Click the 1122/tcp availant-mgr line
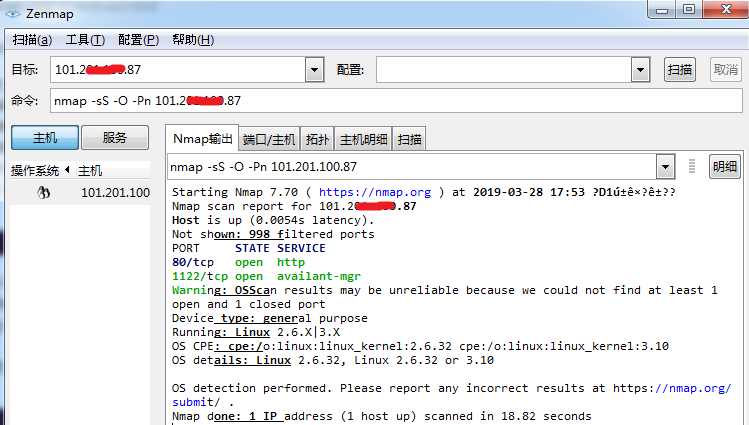 267,276
